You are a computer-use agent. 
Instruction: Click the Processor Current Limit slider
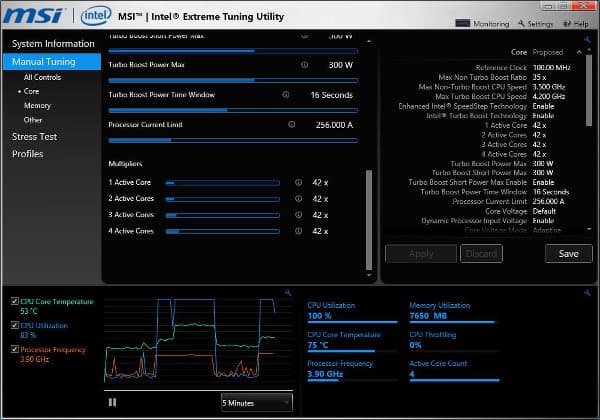click(x=233, y=140)
